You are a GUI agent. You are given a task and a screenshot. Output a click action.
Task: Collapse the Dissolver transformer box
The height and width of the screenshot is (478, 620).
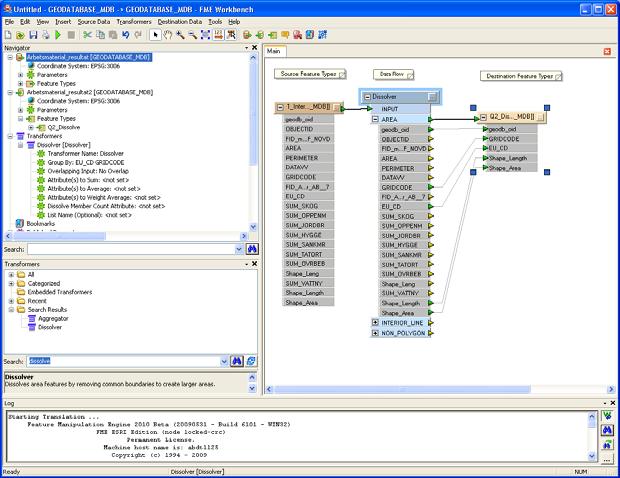tap(367, 97)
